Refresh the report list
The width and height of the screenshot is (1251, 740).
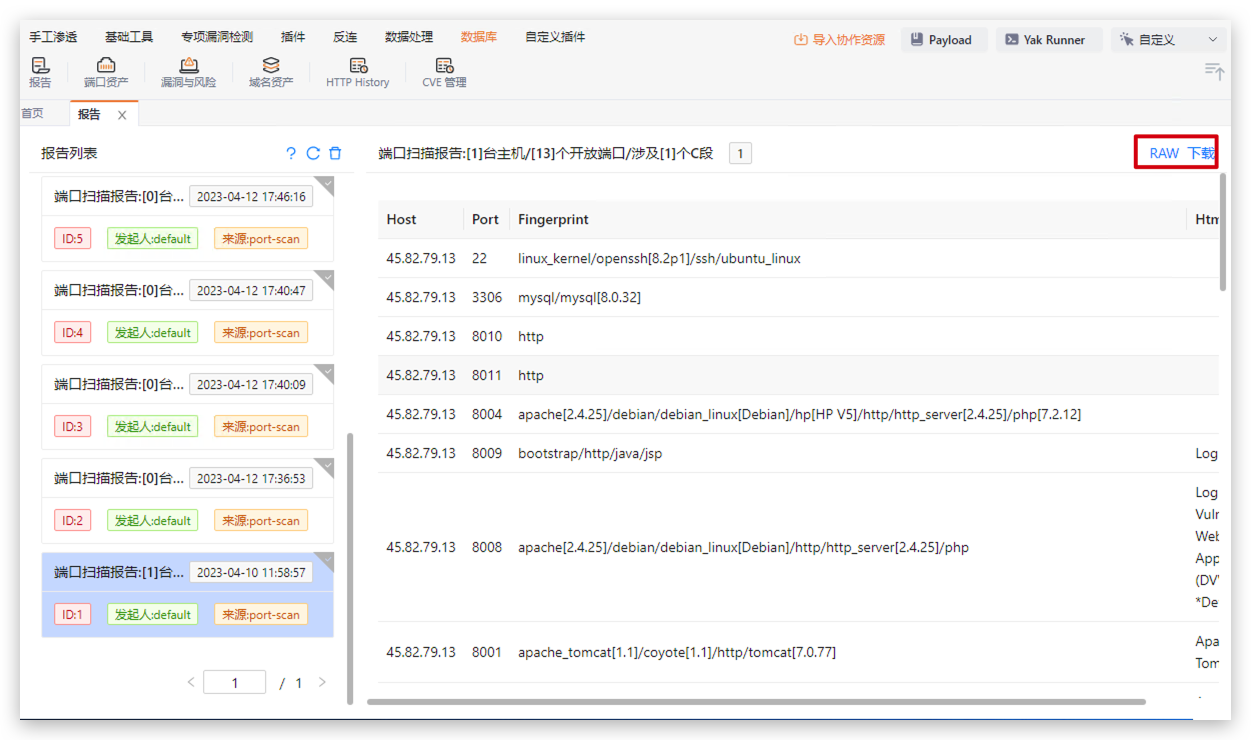point(313,153)
